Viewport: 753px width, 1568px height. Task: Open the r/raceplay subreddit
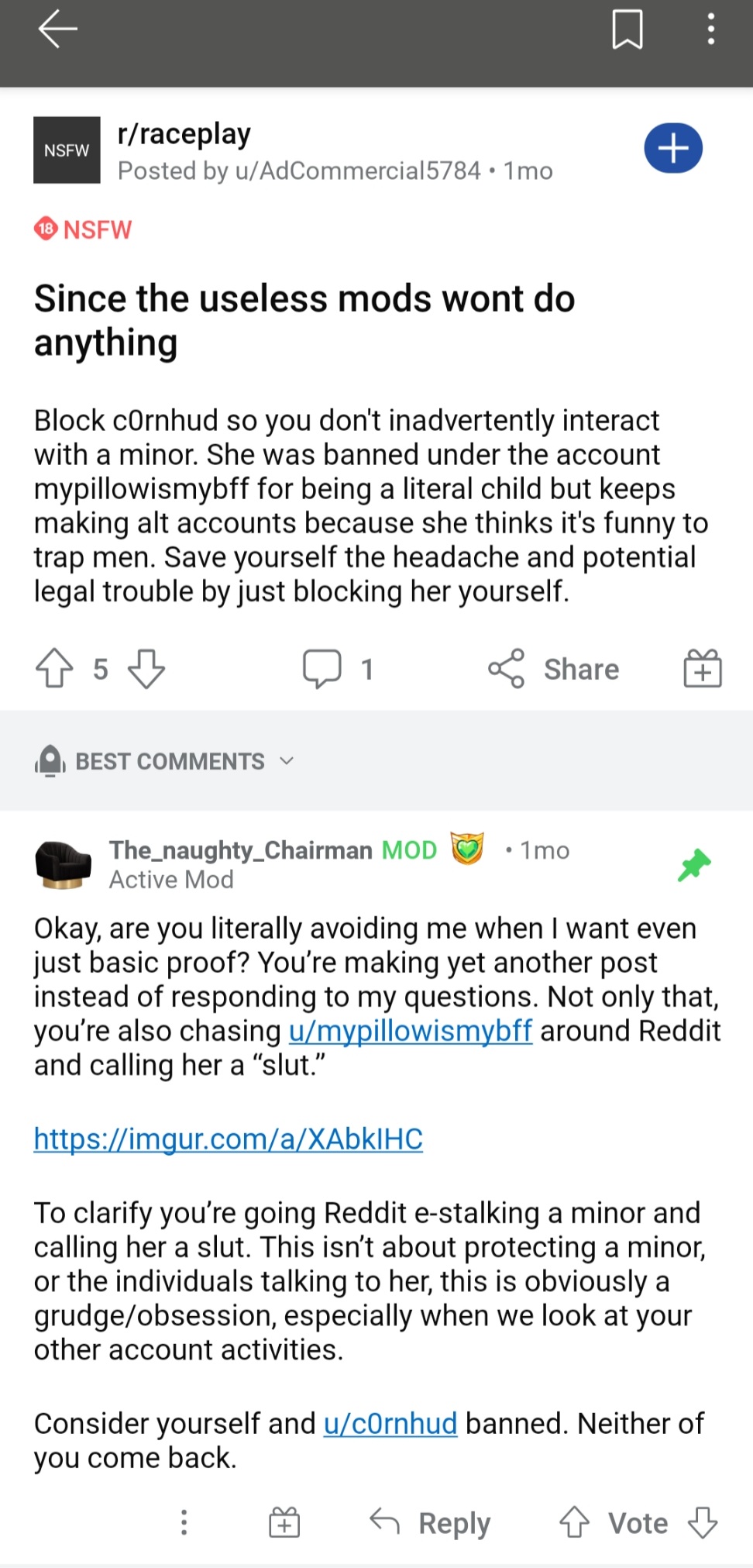point(184,134)
